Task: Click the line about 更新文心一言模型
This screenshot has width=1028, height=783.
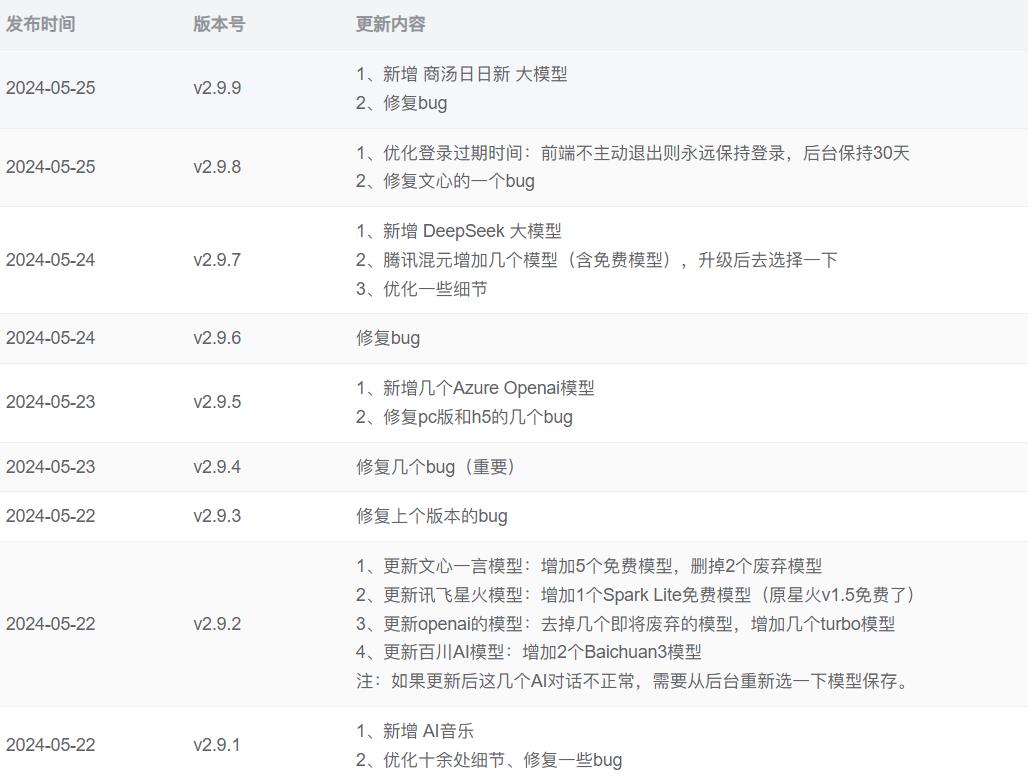Action: [589, 566]
